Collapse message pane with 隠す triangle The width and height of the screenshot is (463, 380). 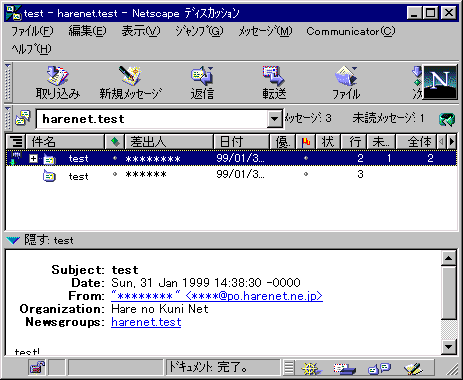click(13, 240)
